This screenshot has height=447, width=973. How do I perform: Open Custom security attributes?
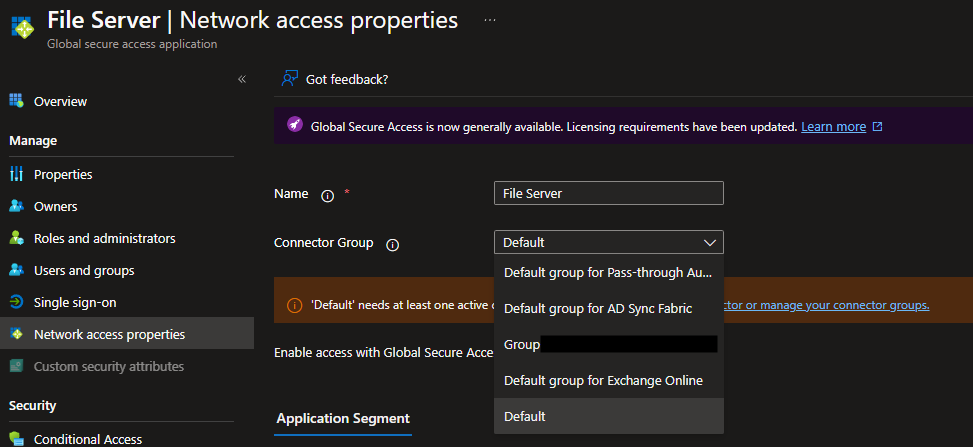point(109,366)
